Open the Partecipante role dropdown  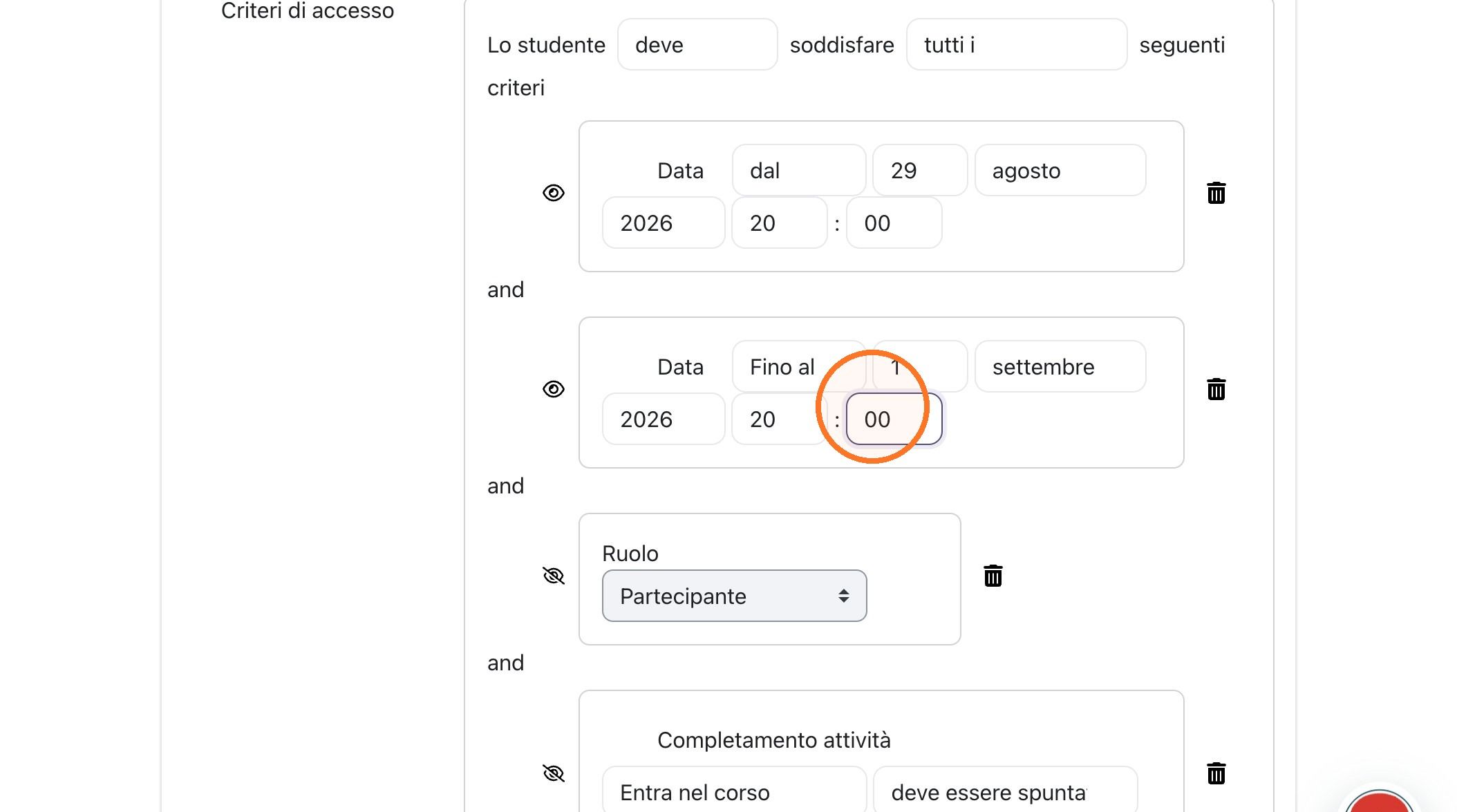(x=734, y=596)
